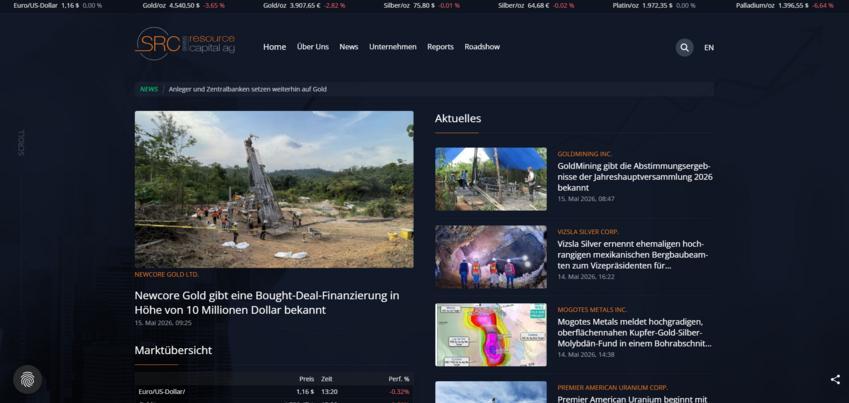Click the Marktübersicht heading
The height and width of the screenshot is (403, 849).
point(173,350)
